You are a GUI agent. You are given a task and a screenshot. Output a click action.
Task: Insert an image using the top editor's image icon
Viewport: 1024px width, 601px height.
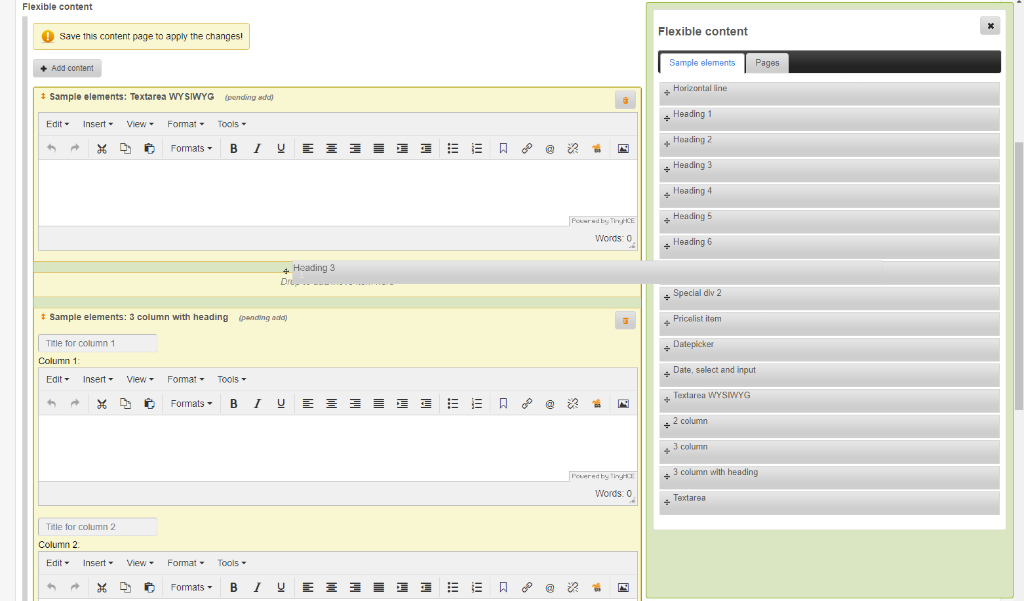(623, 149)
